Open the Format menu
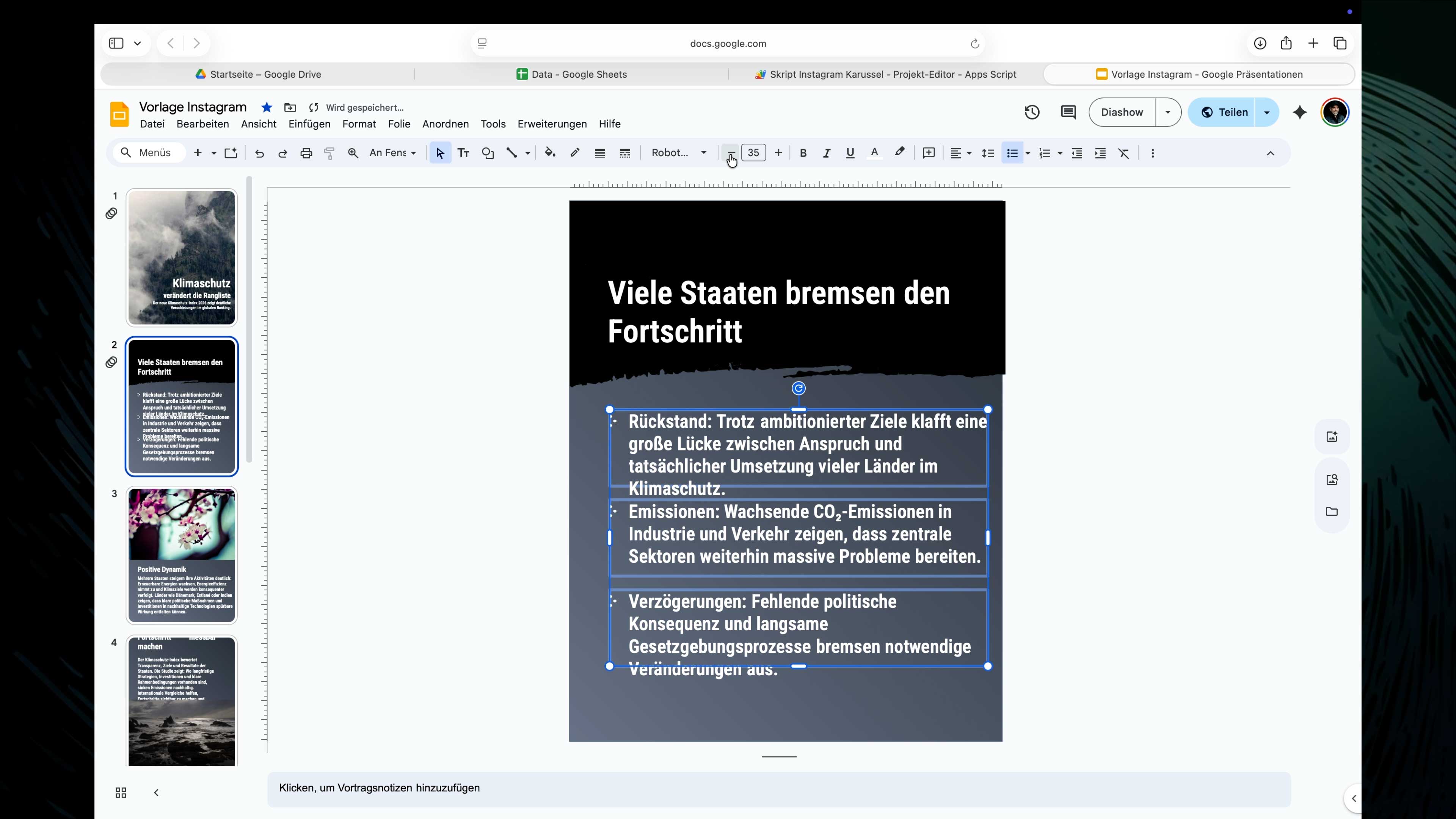1456x819 pixels. click(x=359, y=124)
